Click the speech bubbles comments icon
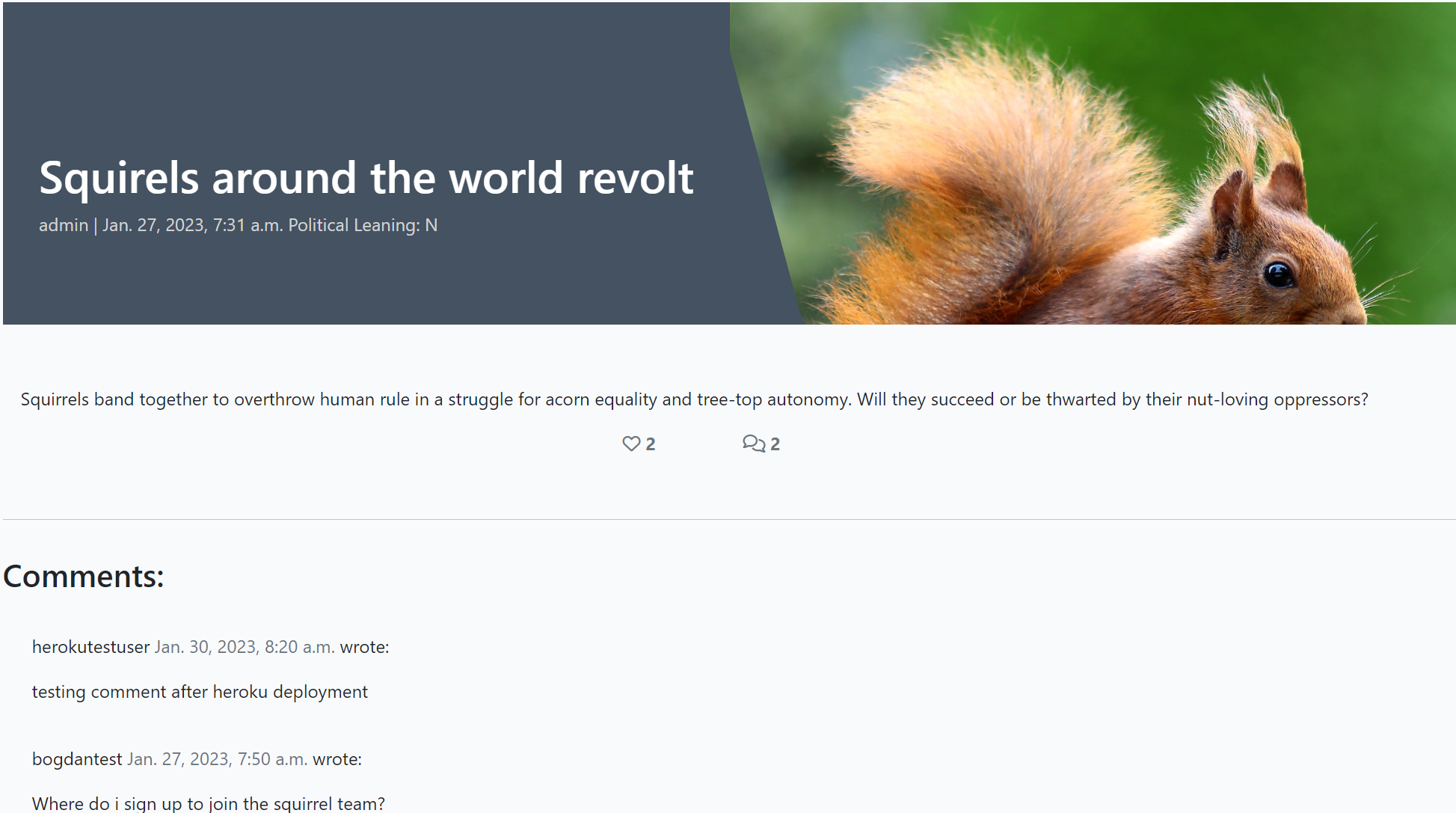The height and width of the screenshot is (813, 1456). click(753, 444)
